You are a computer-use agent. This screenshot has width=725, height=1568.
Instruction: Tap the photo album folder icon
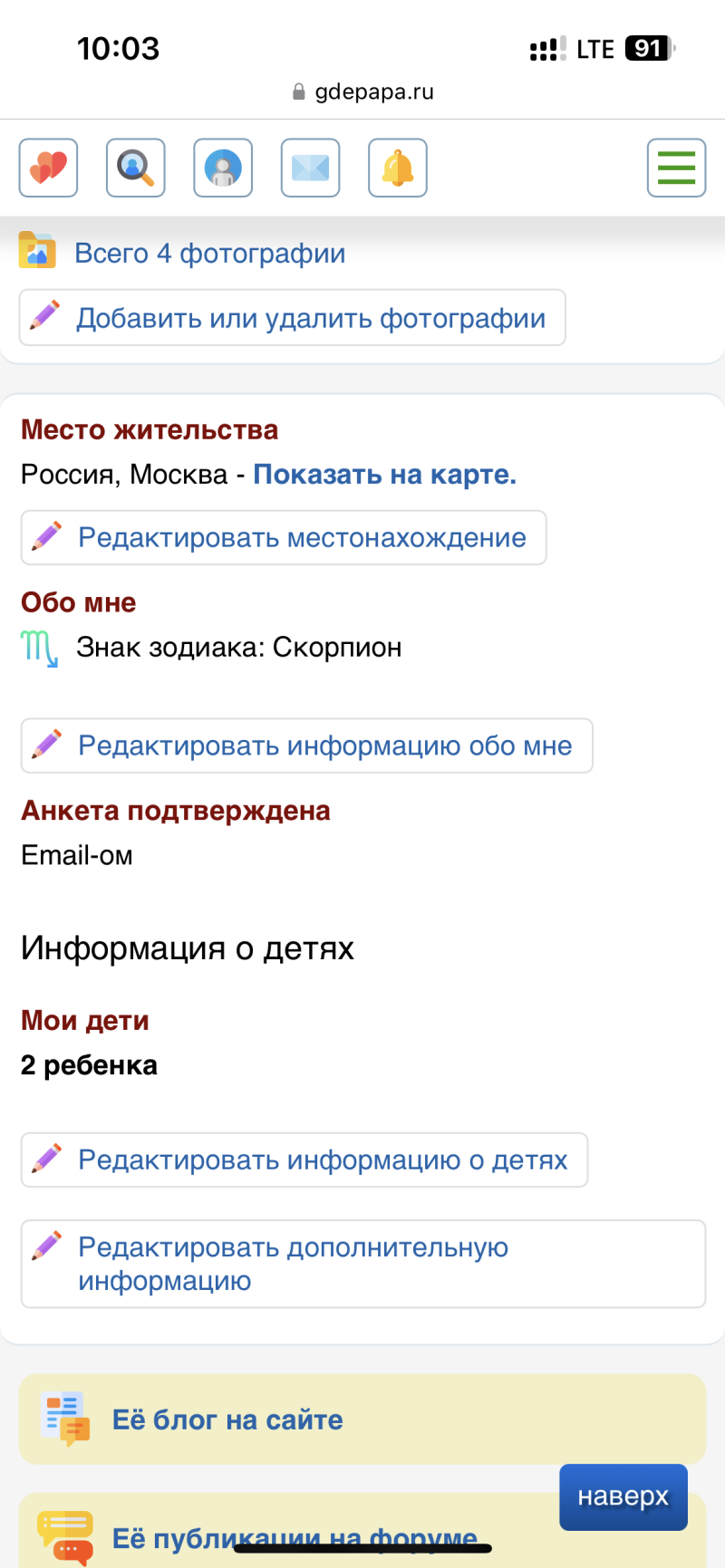point(37,251)
